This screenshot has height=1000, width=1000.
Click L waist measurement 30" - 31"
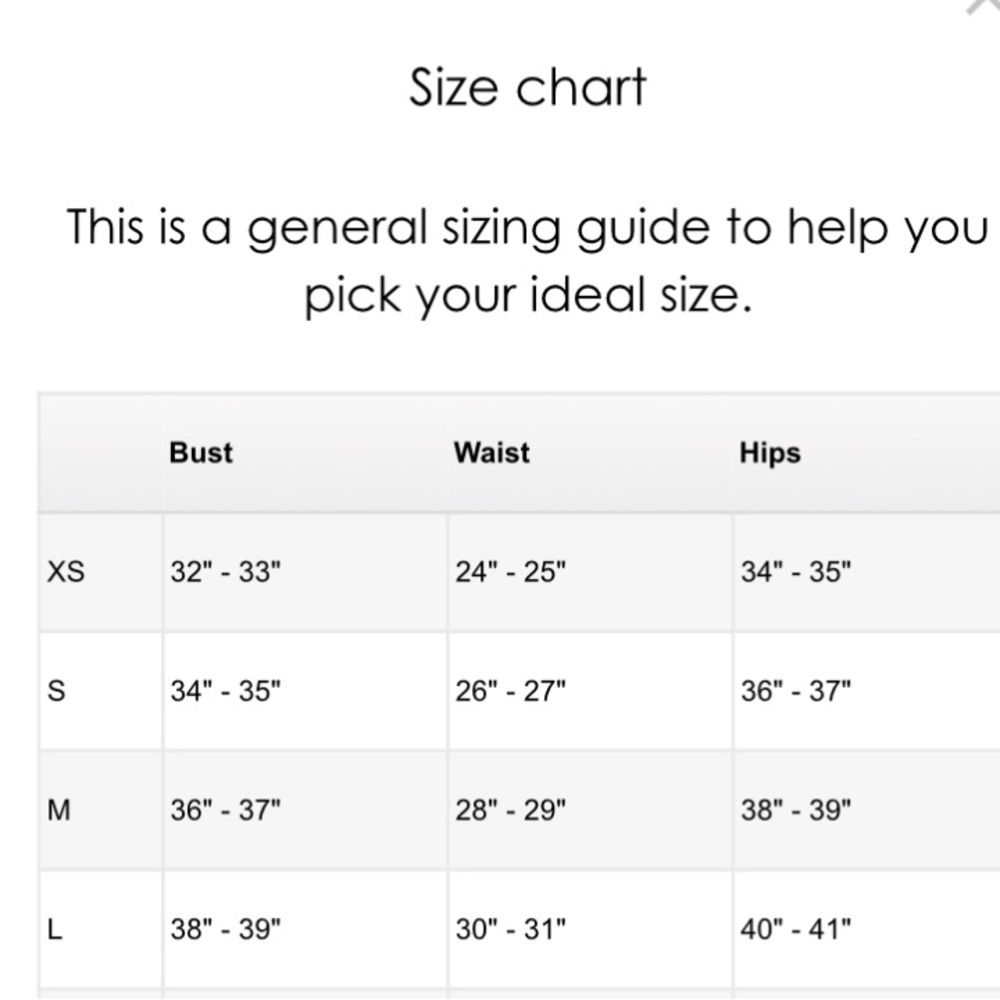click(x=510, y=930)
